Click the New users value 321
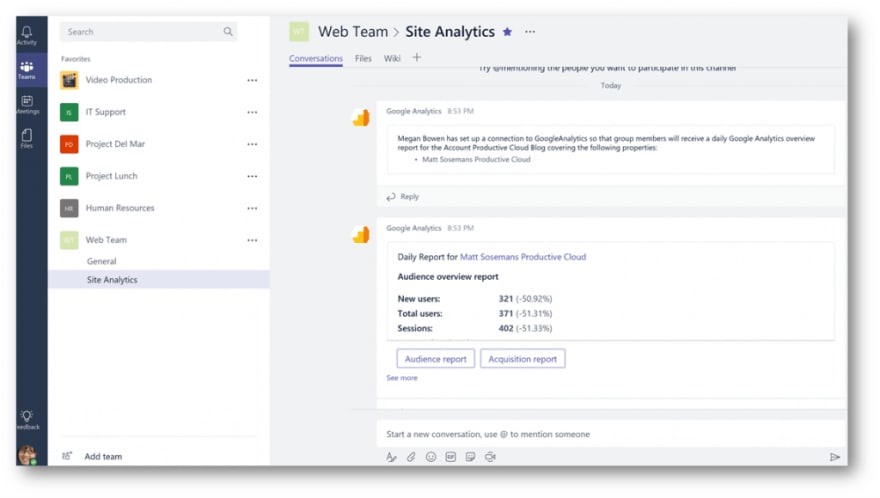Image resolution: width=880 pixels, height=498 pixels. pyautogui.click(x=506, y=299)
